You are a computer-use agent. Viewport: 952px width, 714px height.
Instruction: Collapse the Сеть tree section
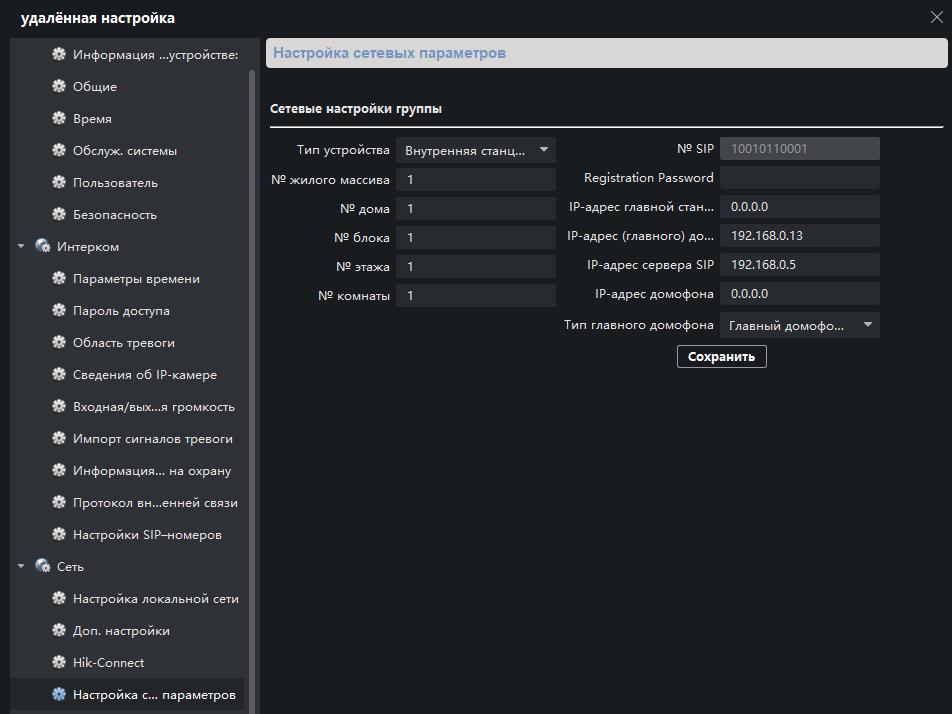21,567
